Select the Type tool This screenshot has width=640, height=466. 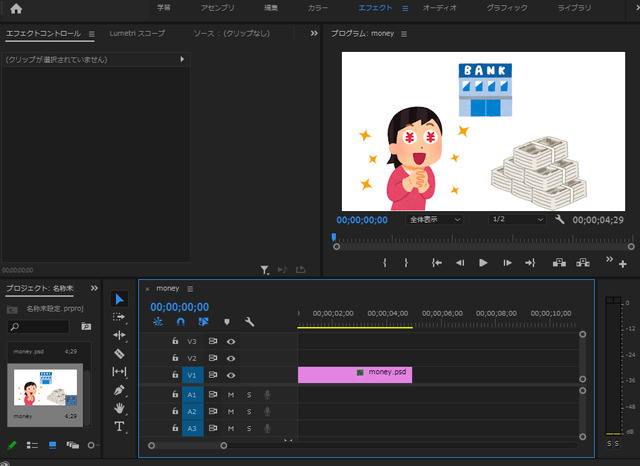tap(119, 426)
